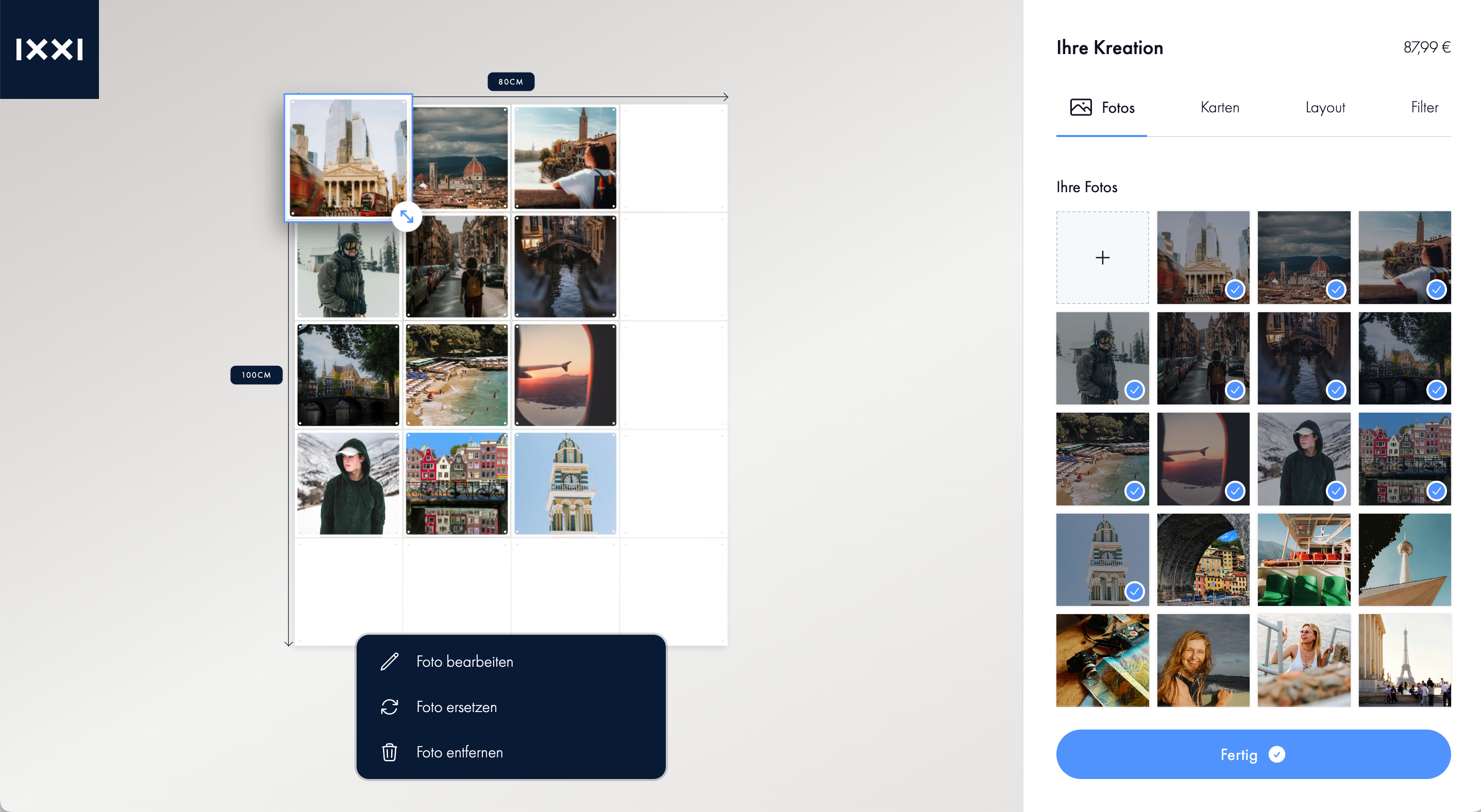This screenshot has height=812, width=1481.
Task: Click the 100CM height label
Action: pos(256,375)
